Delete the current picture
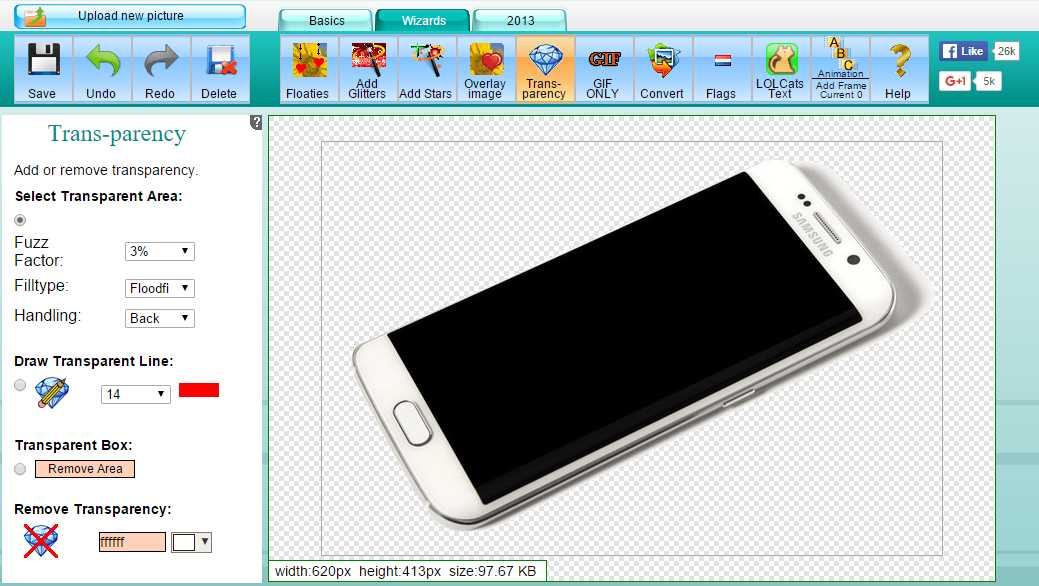 219,69
